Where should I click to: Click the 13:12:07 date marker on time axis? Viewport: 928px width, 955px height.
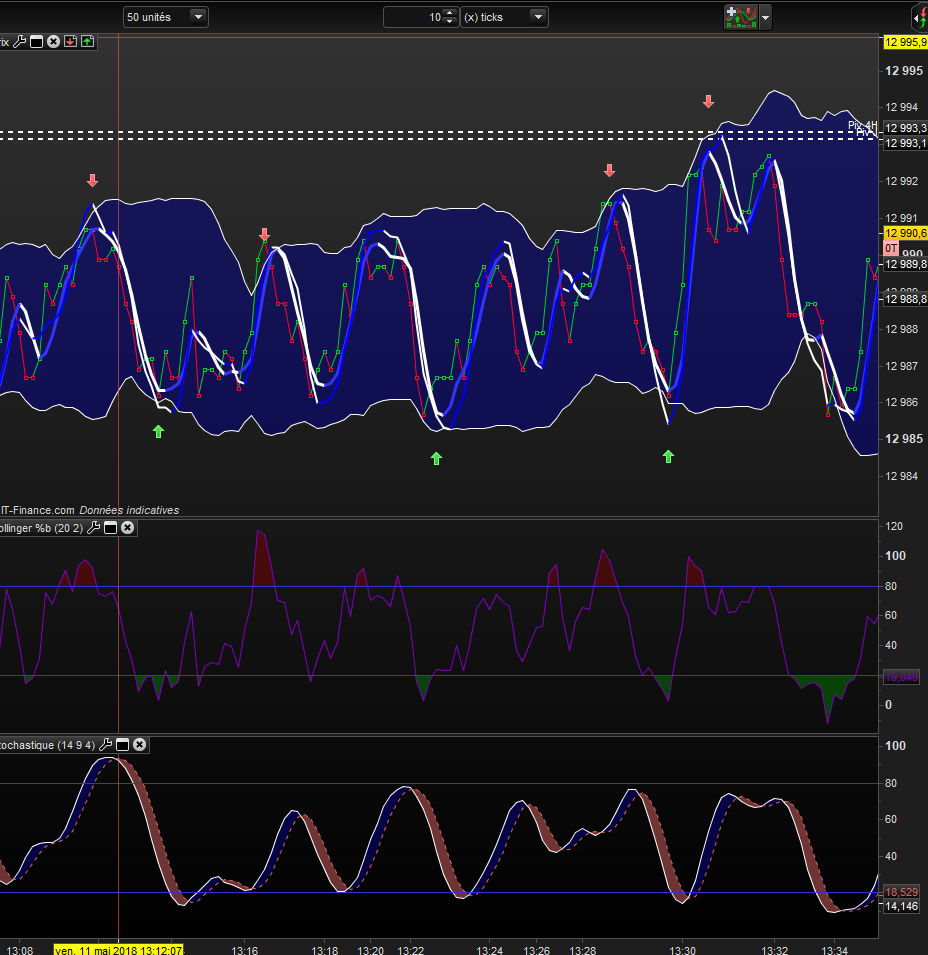[x=118, y=948]
